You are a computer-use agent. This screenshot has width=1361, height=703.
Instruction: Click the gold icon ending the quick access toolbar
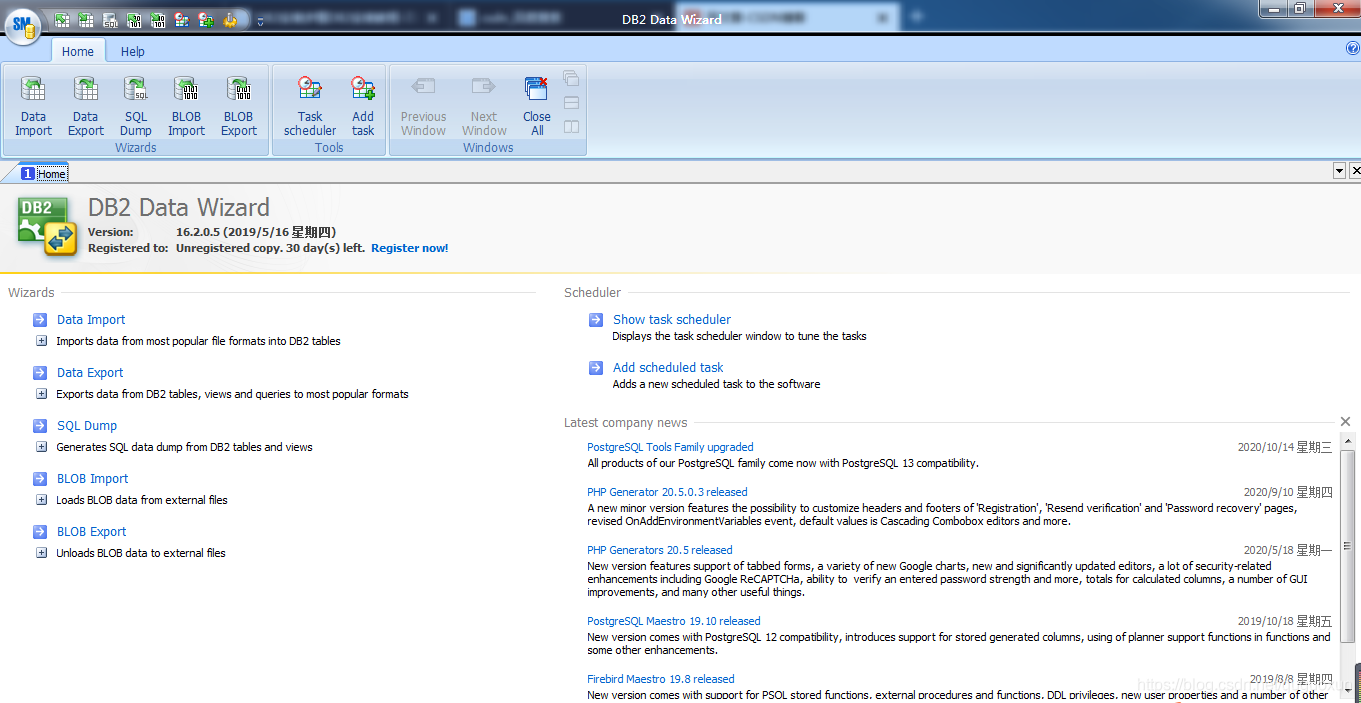[230, 19]
